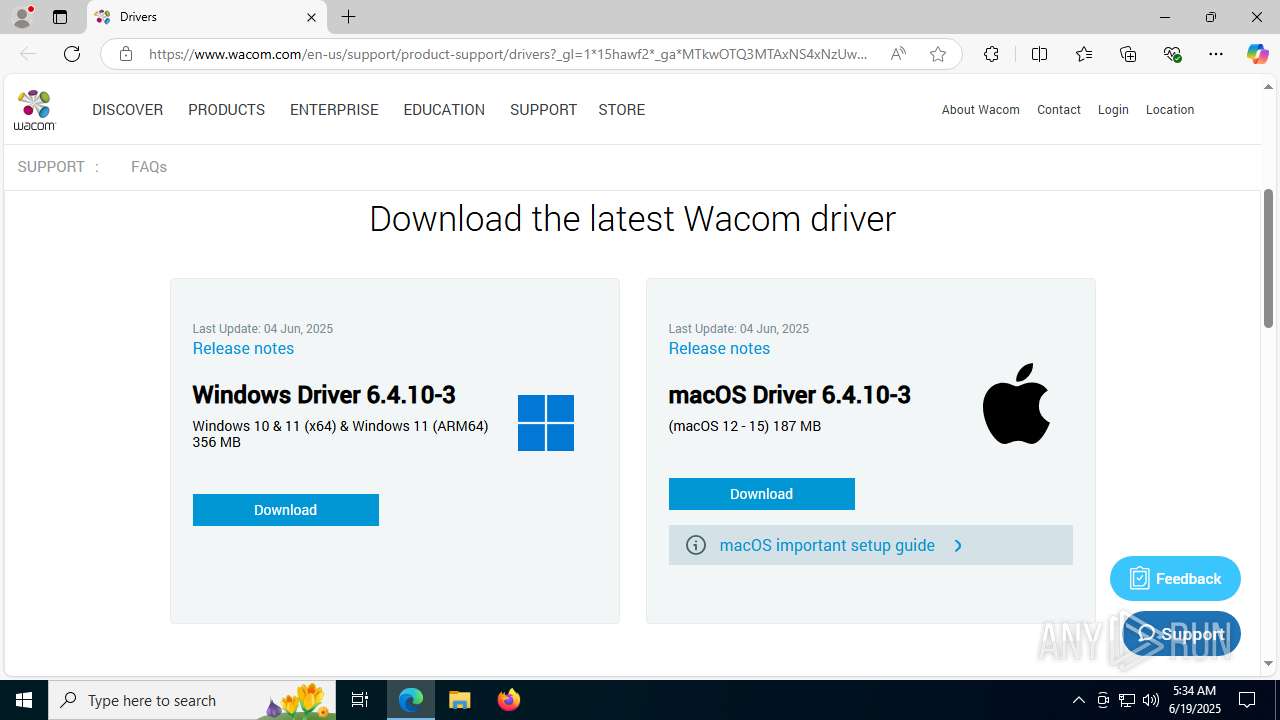Open the Extensions icon
1280x720 pixels.
click(991, 54)
